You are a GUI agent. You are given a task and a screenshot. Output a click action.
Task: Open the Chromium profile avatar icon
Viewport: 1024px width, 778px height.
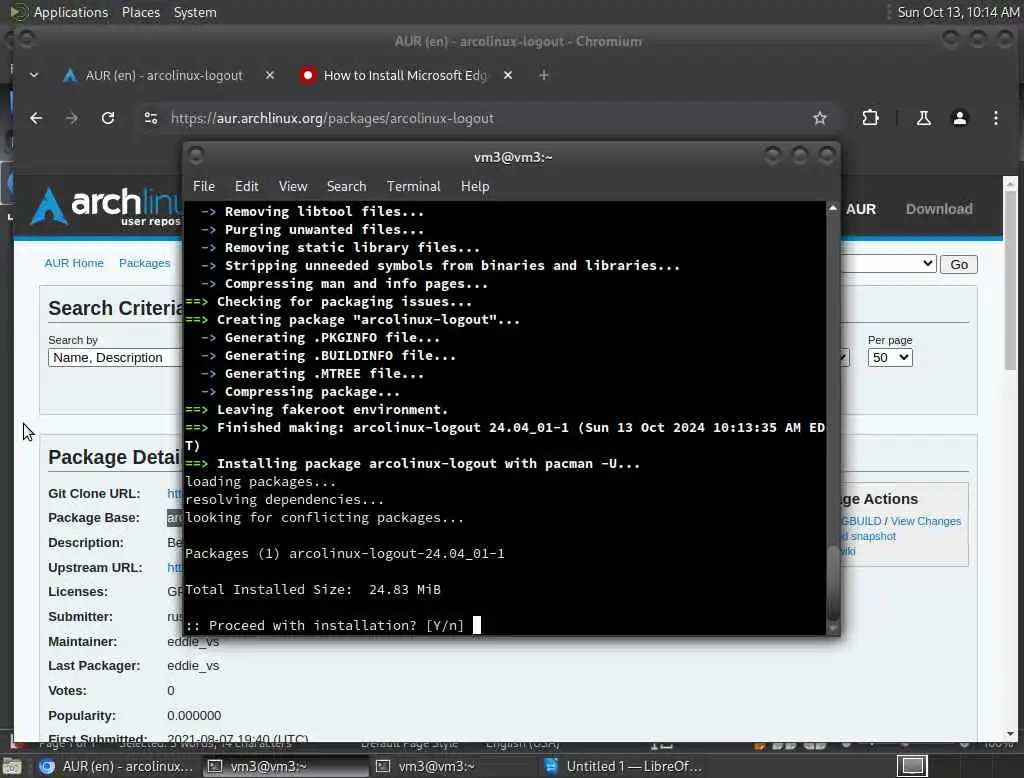tap(959, 118)
